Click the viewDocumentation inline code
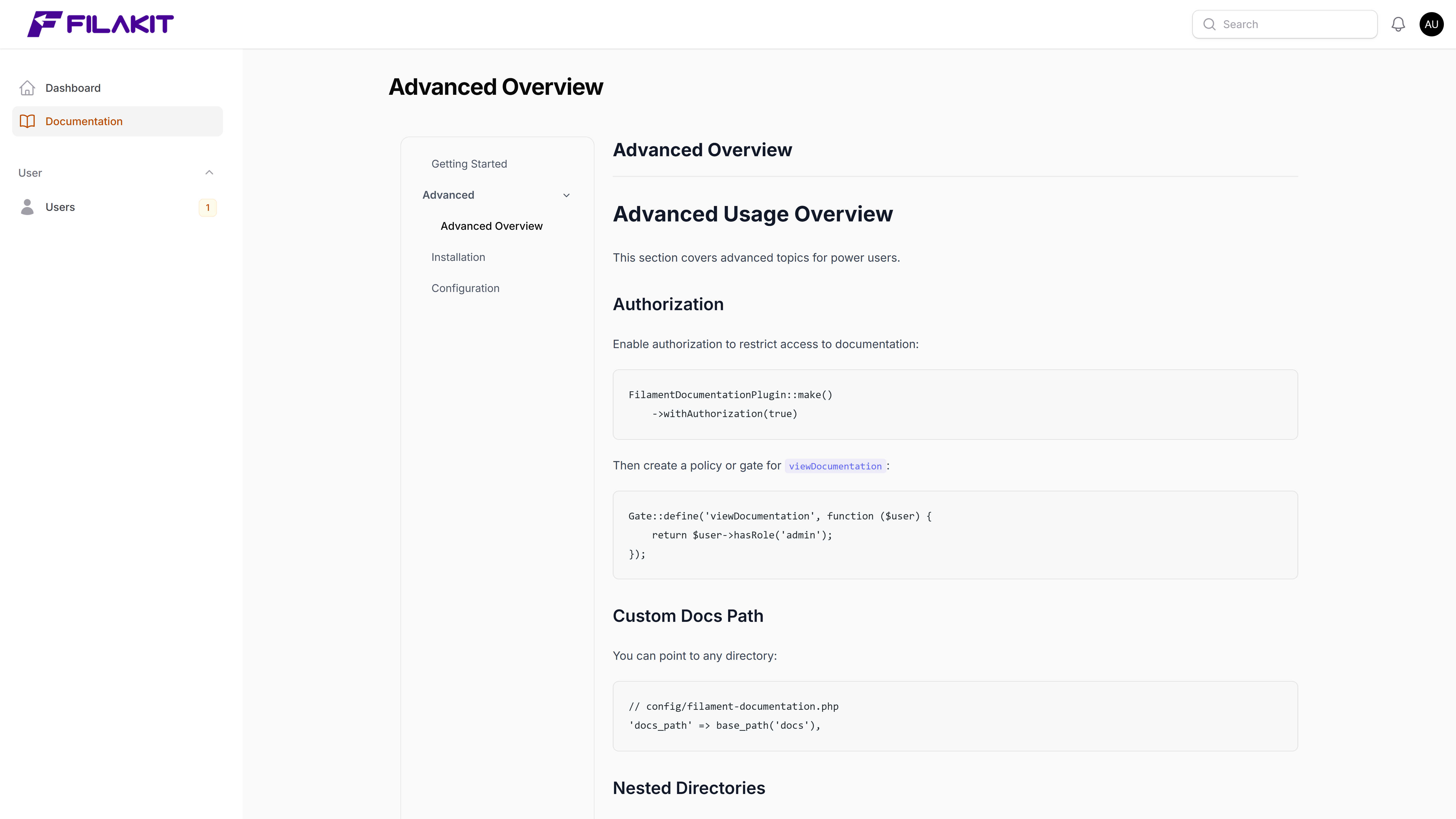Viewport: 1456px width, 819px height. click(x=835, y=466)
